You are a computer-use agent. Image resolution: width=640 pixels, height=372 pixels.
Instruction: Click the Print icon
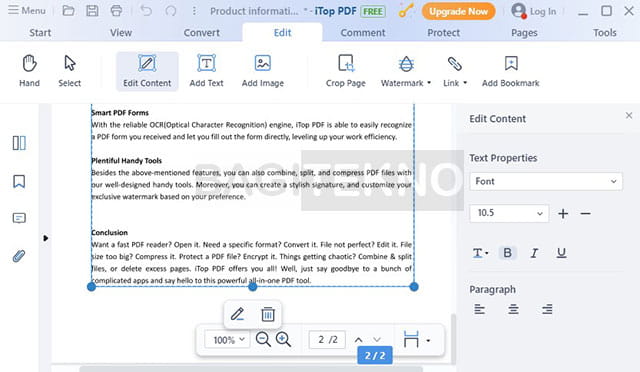pos(116,11)
